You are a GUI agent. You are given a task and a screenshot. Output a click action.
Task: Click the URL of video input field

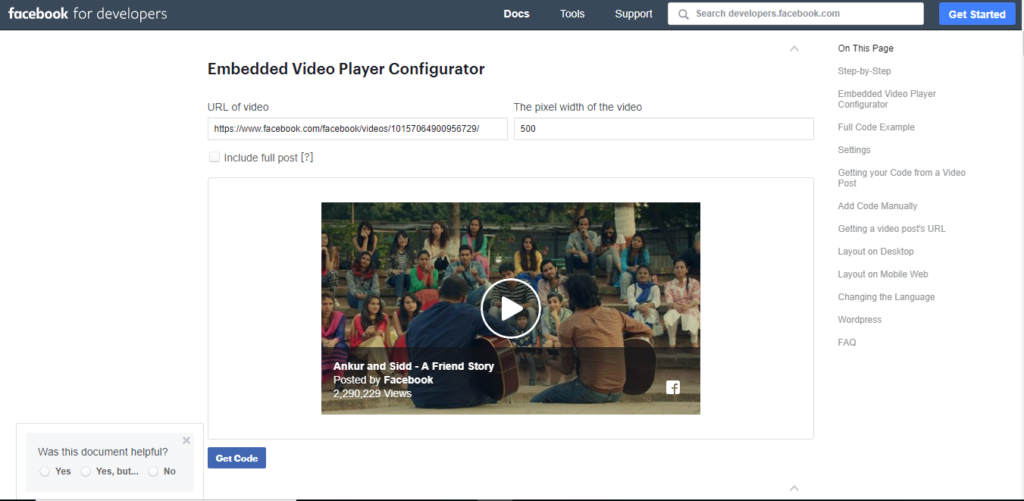point(357,129)
